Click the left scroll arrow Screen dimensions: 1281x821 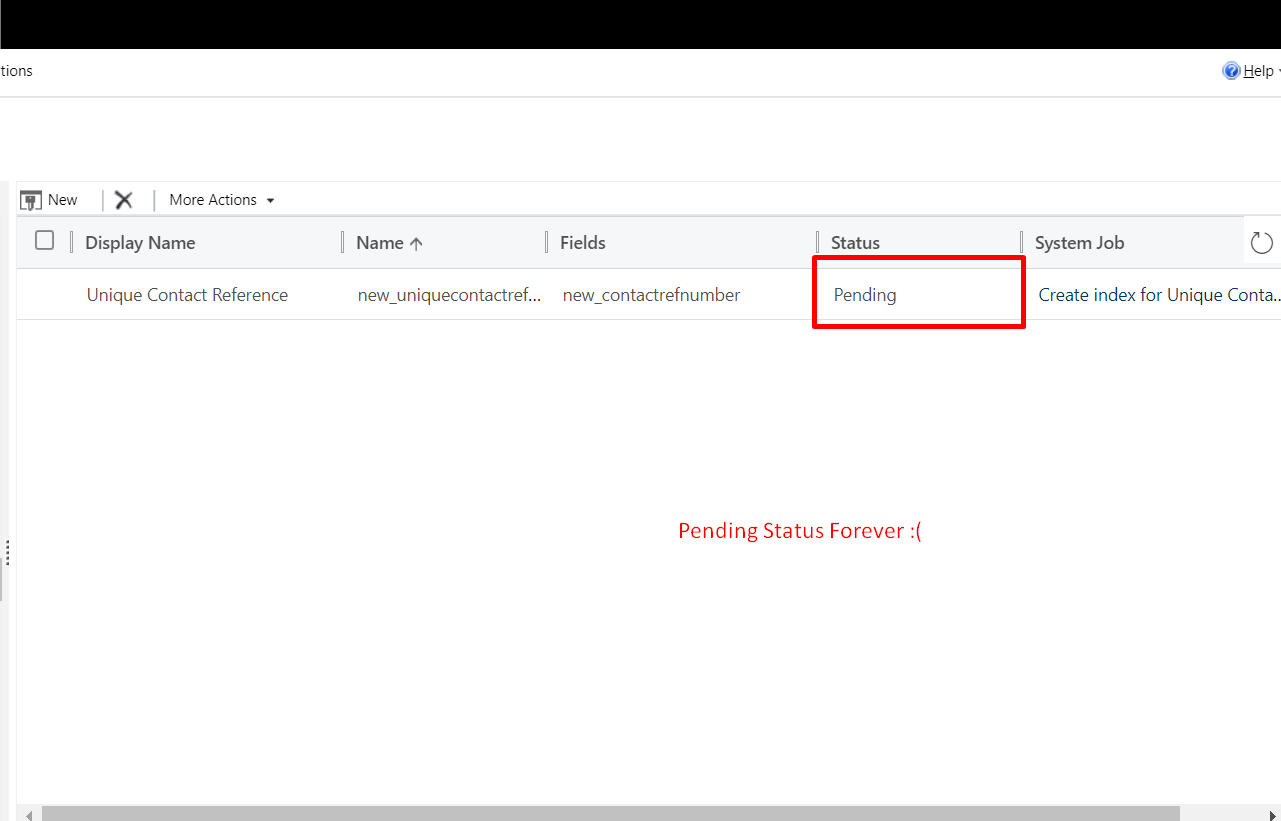coord(28,814)
